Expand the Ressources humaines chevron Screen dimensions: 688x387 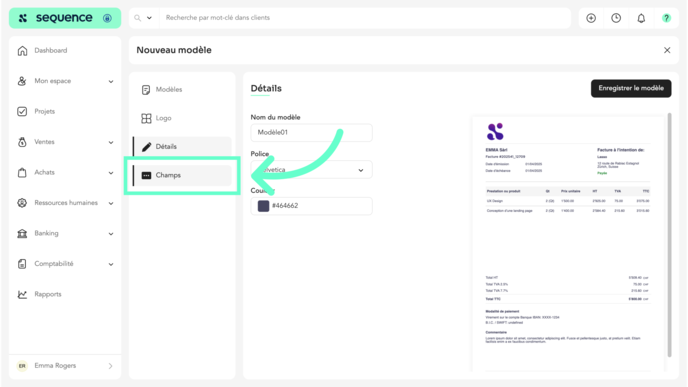pyautogui.click(x=111, y=203)
